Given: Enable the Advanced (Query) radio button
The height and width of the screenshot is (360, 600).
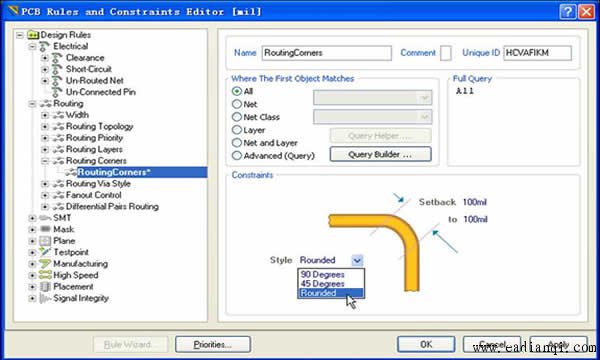Looking at the screenshot, I should point(237,156).
